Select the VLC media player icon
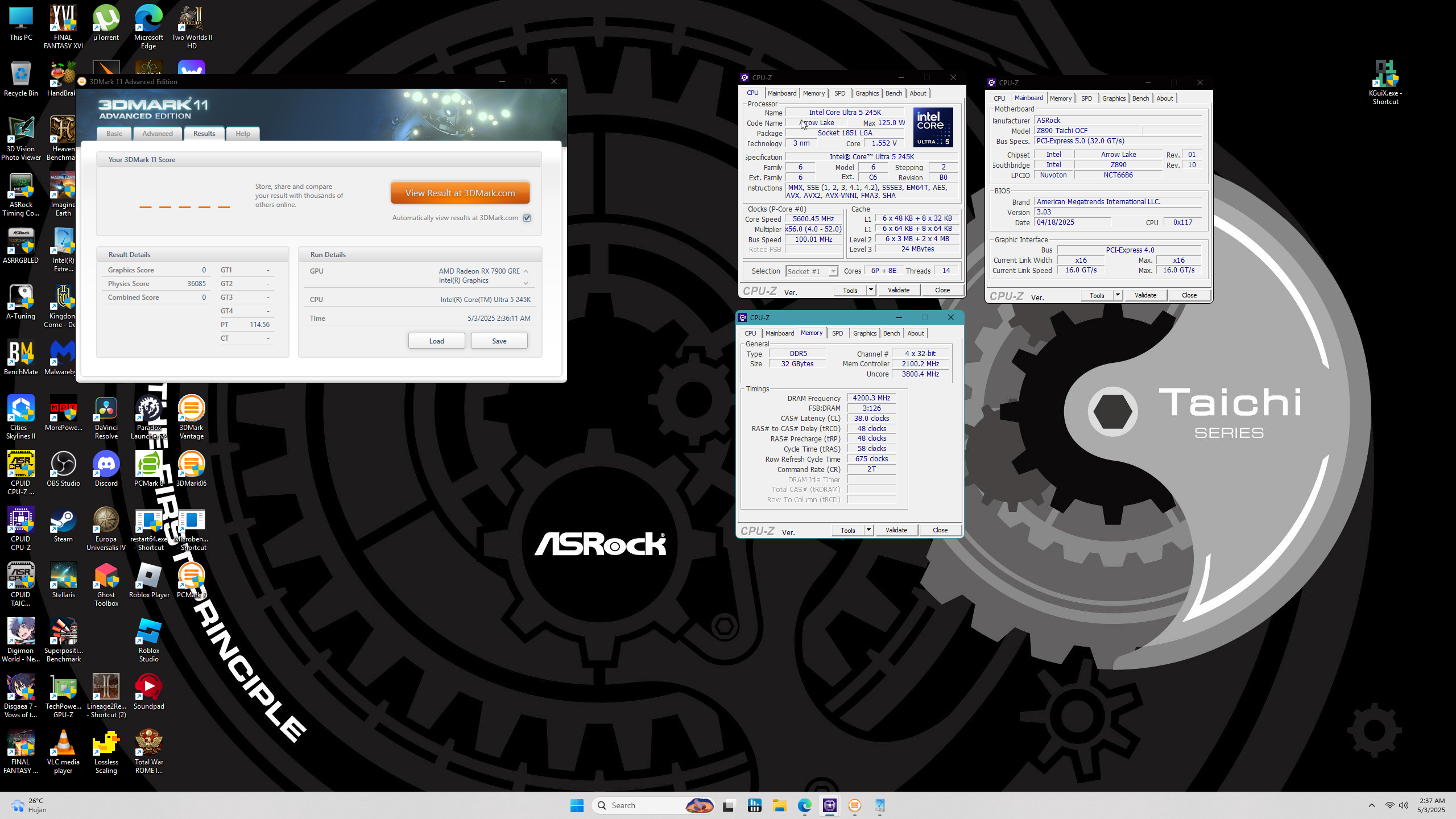Screen dimensions: 1456x819 (63, 752)
